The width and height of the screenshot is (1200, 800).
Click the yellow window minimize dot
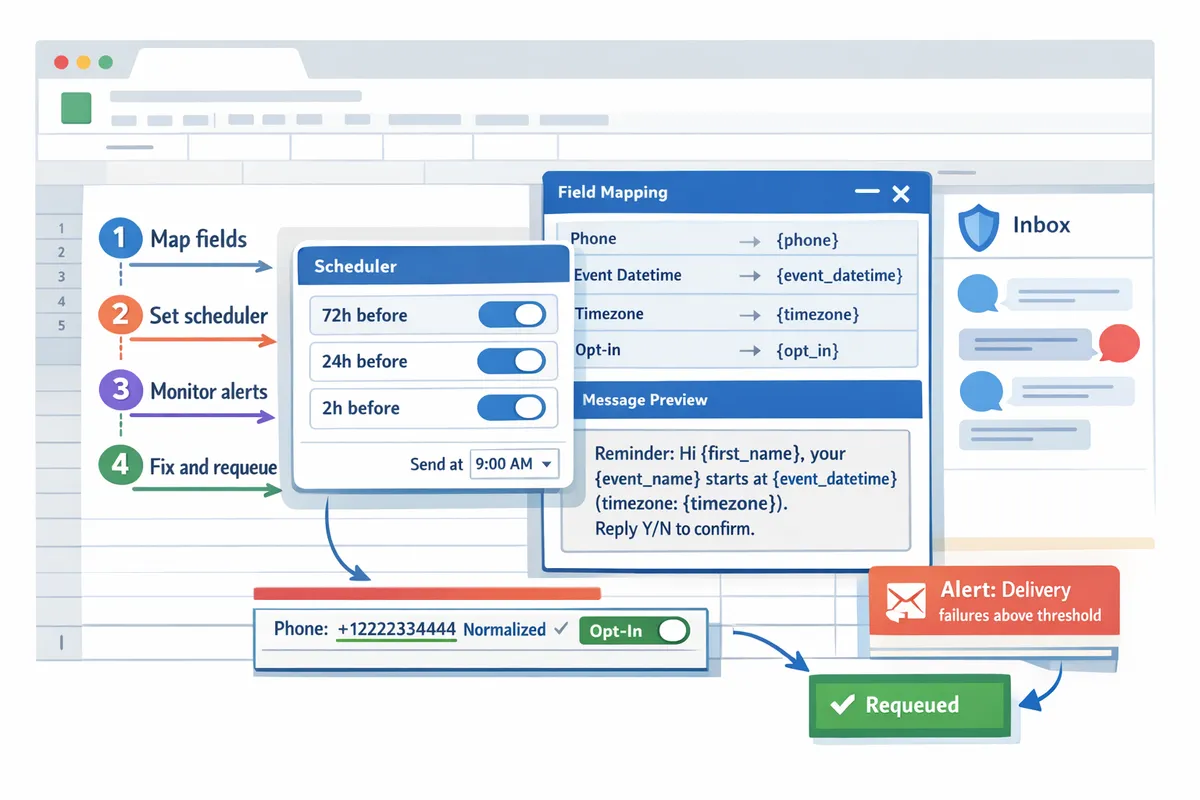(x=83, y=62)
